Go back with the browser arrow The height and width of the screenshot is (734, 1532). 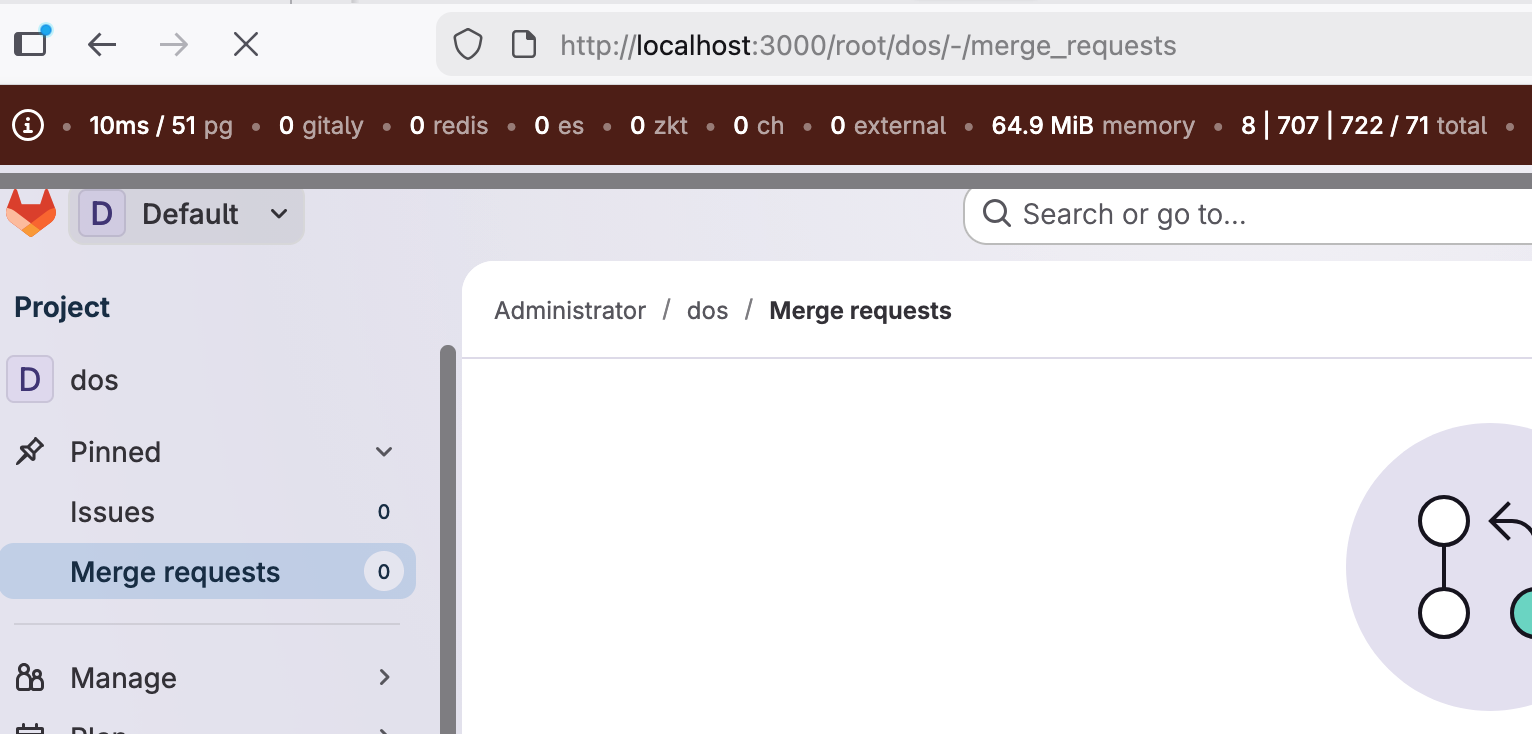click(x=102, y=44)
